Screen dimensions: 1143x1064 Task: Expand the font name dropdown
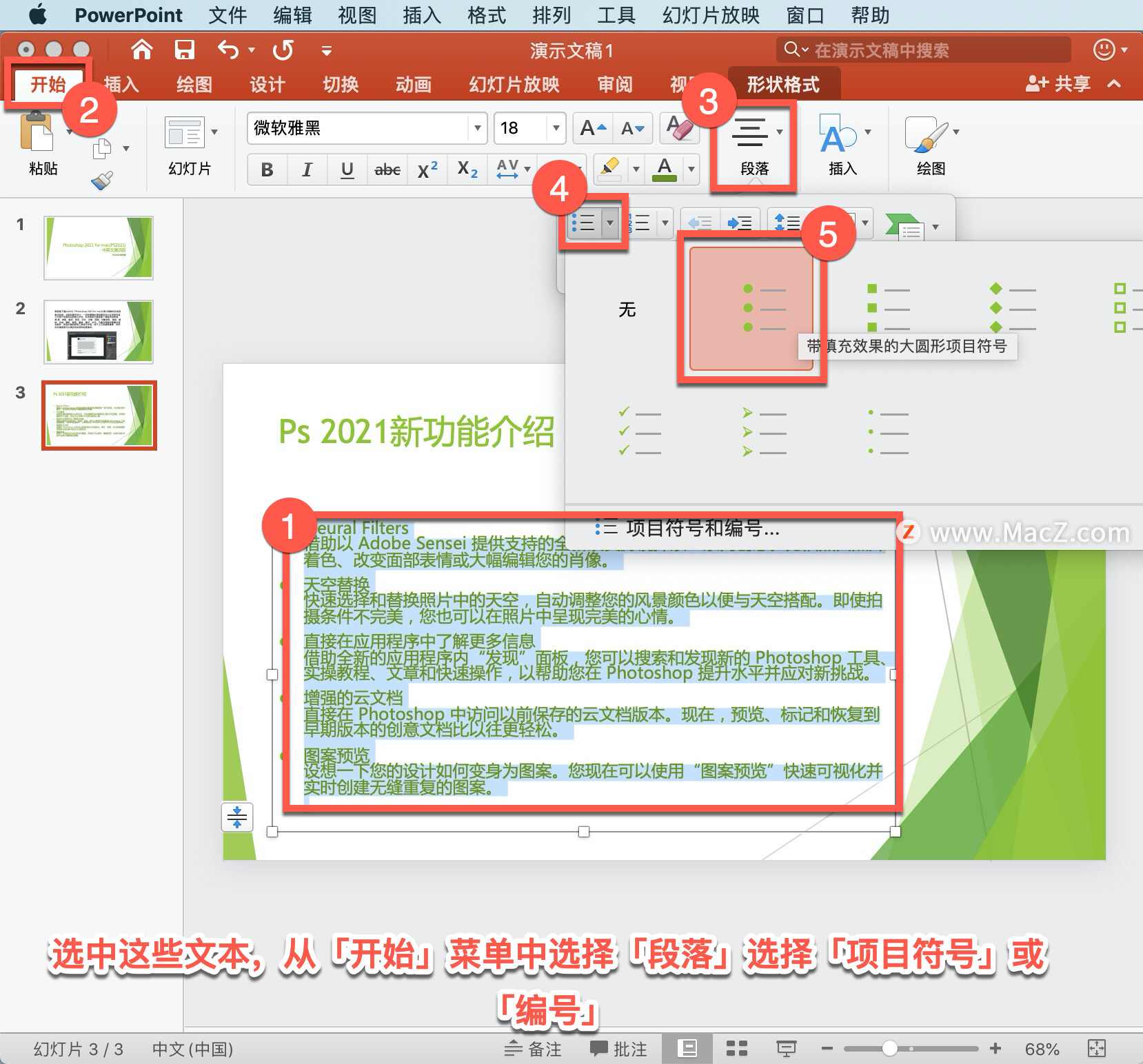pyautogui.click(x=477, y=128)
